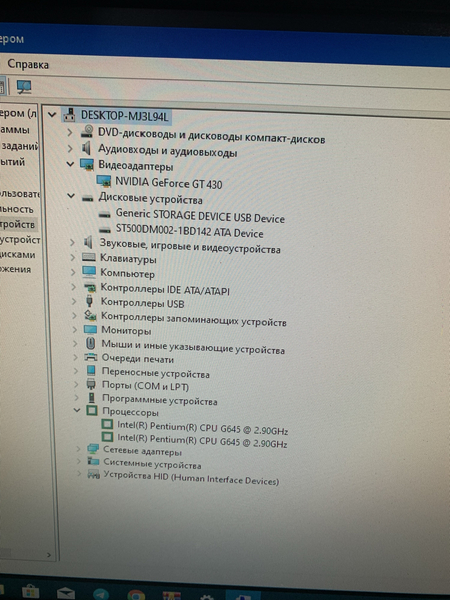Click the NVIDIA GeForce GT 430 adapter icon
The width and height of the screenshot is (450, 600).
click(104, 181)
